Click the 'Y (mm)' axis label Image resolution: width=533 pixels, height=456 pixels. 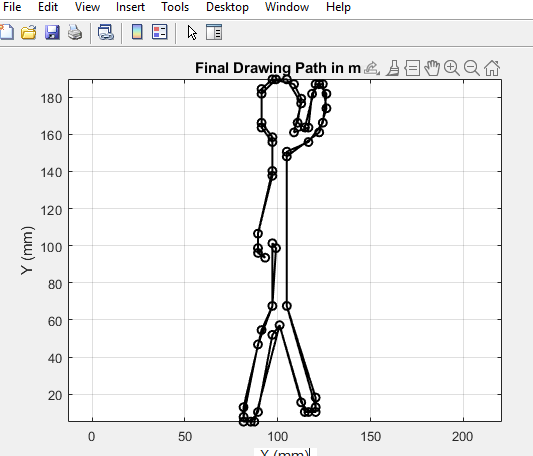pyautogui.click(x=27, y=251)
